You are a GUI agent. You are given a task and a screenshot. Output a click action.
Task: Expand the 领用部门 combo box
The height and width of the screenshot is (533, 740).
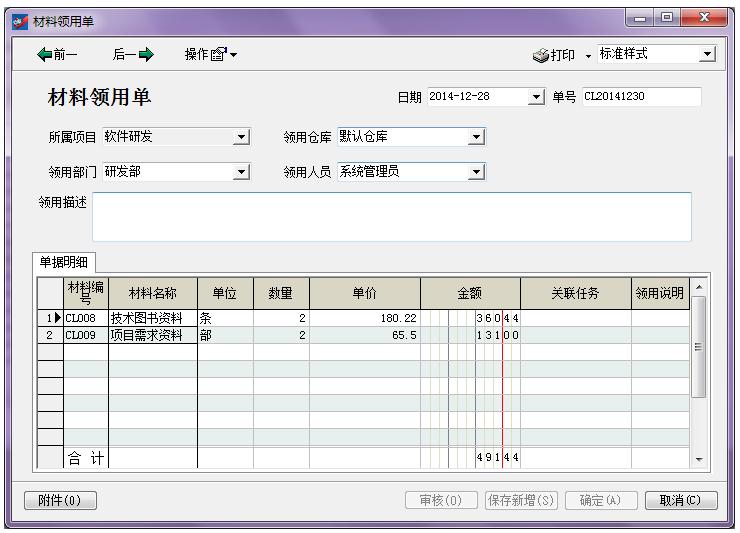[x=241, y=172]
